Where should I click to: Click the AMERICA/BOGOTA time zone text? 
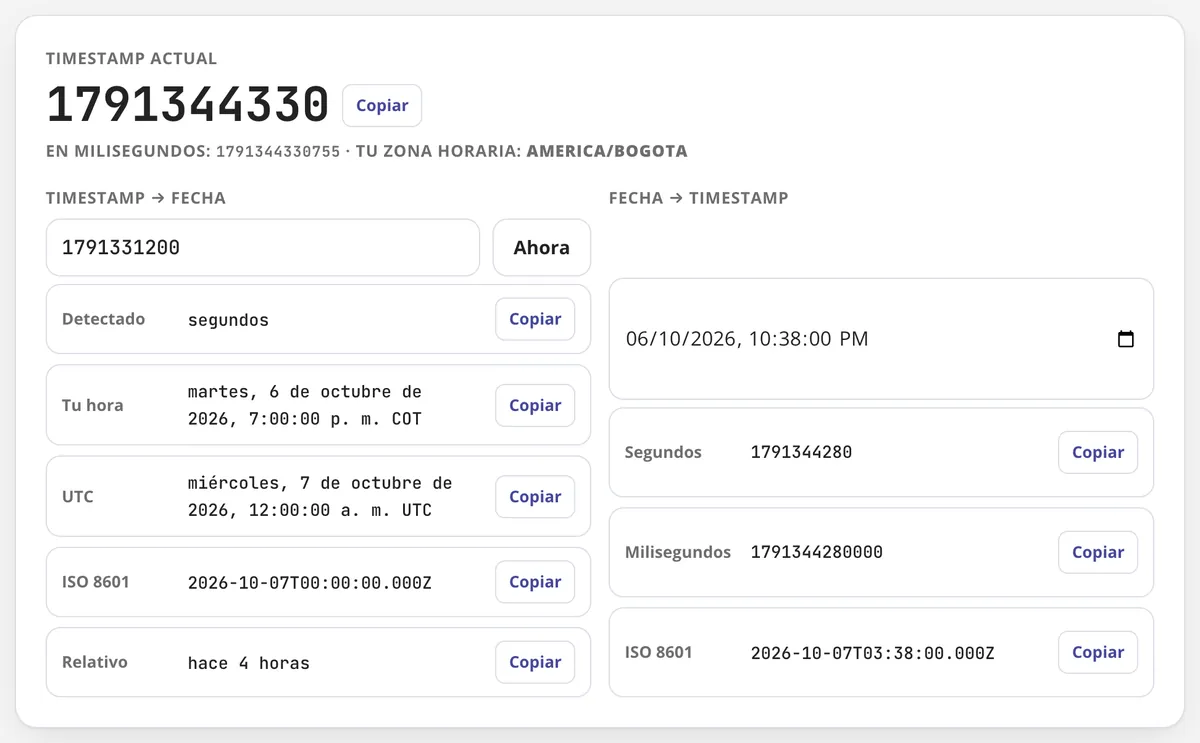607,152
